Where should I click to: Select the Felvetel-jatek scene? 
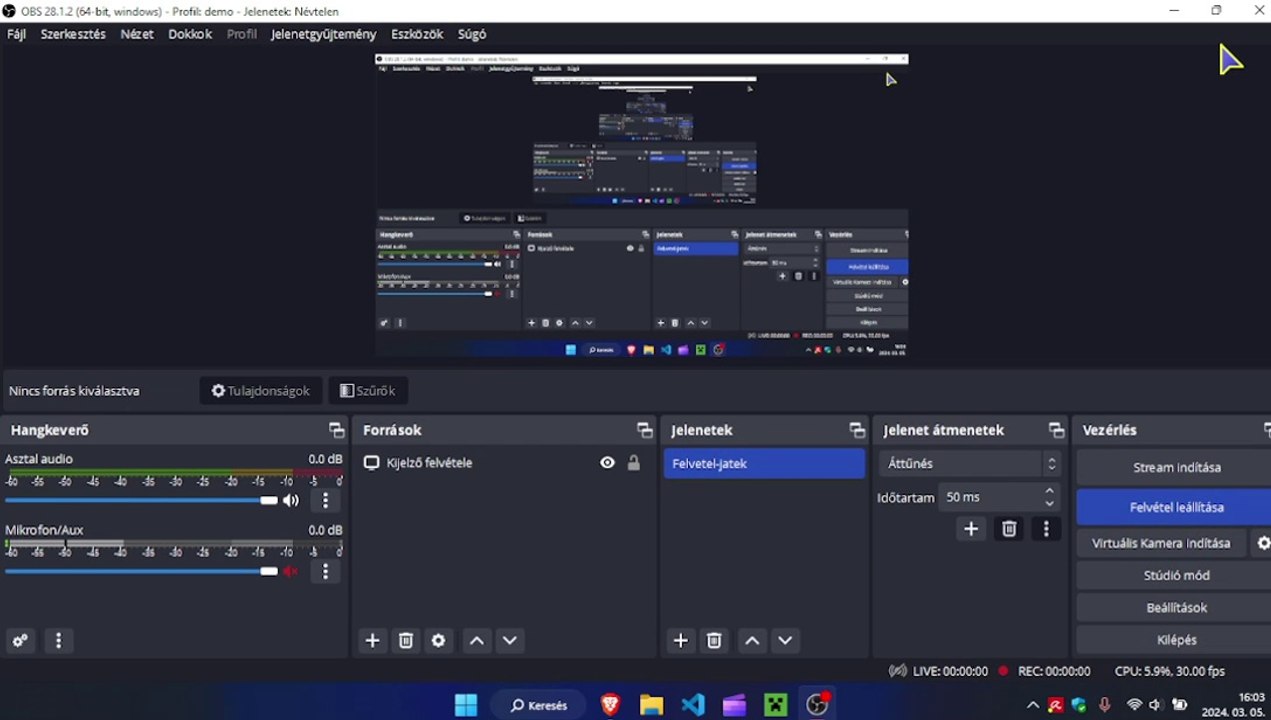(x=764, y=463)
